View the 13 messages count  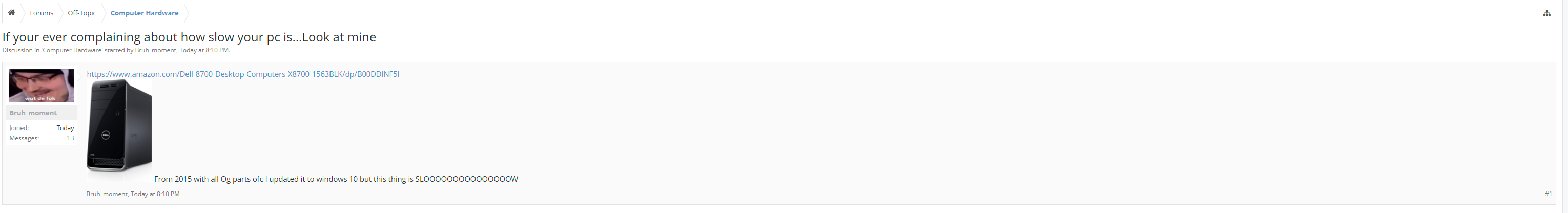click(70, 138)
